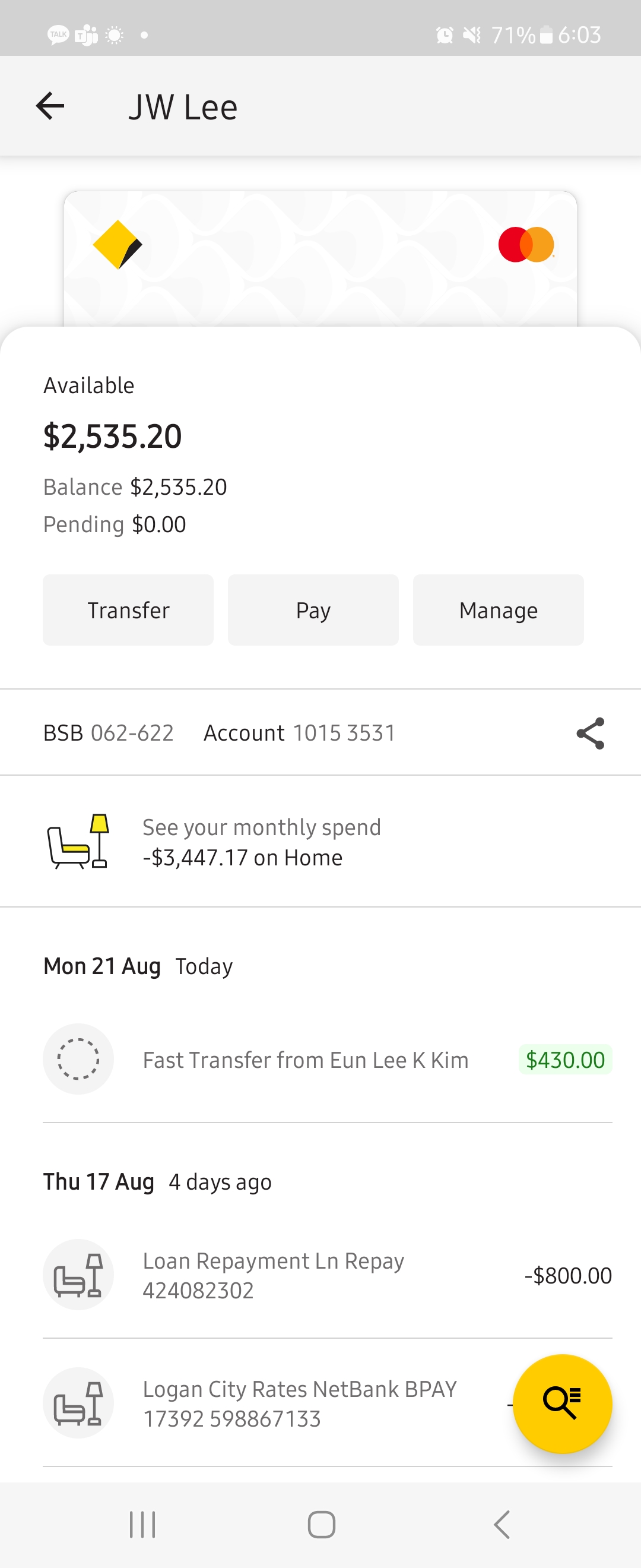641x1568 pixels.
Task: Tap the Mastercard logo on the card
Action: coord(526,245)
